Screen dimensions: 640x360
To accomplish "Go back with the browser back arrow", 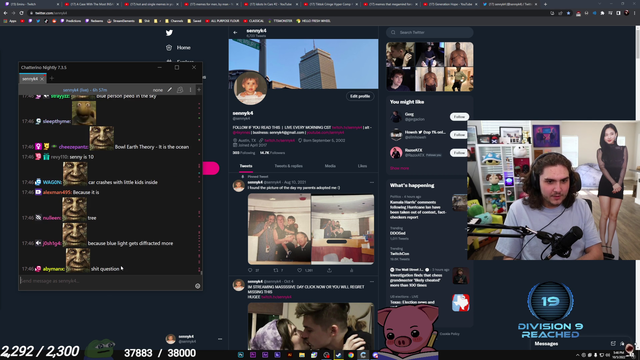I will (x=5, y=13).
